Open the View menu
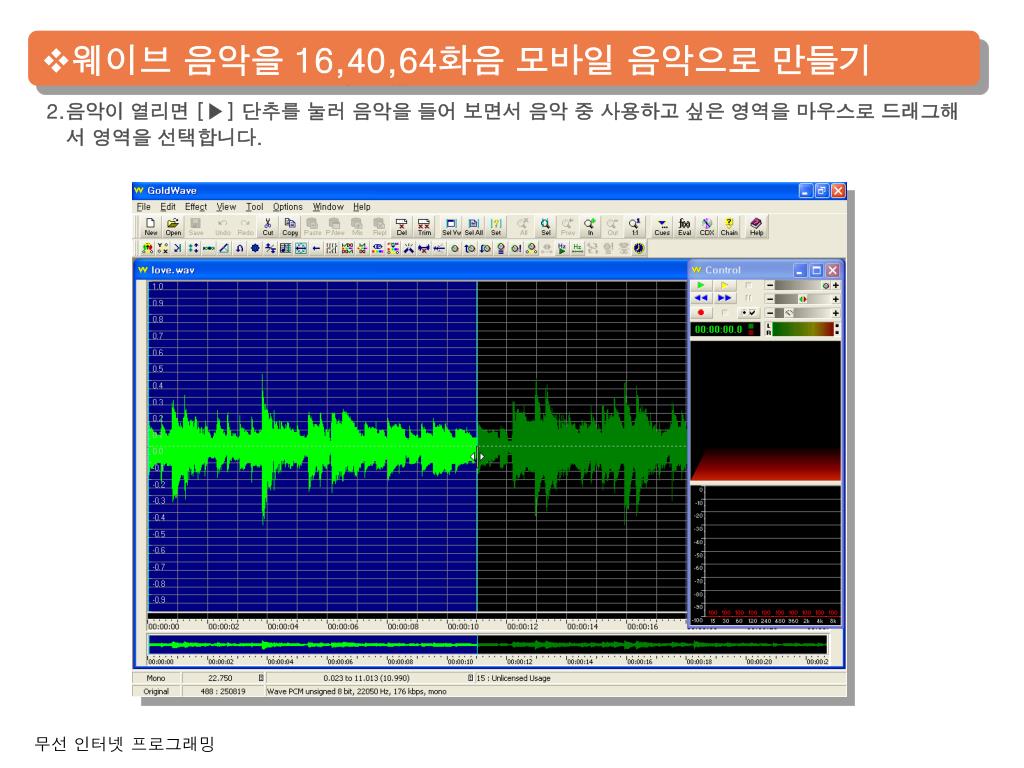The height and width of the screenshot is (768, 1024). click(x=226, y=206)
